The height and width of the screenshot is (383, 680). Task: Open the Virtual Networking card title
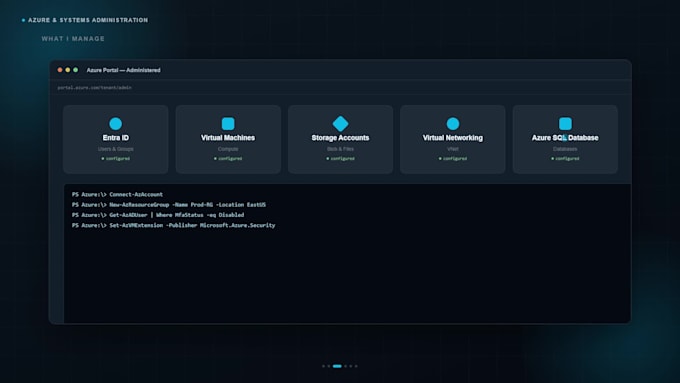click(x=453, y=138)
